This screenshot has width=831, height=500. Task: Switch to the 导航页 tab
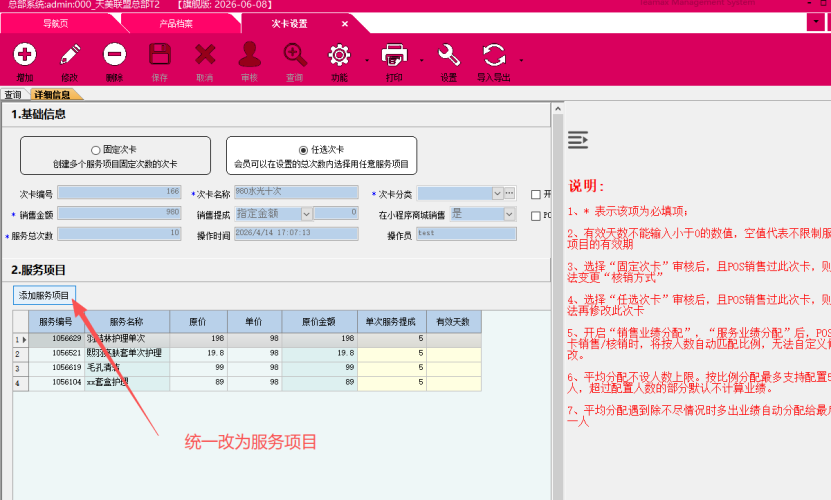[x=56, y=24]
